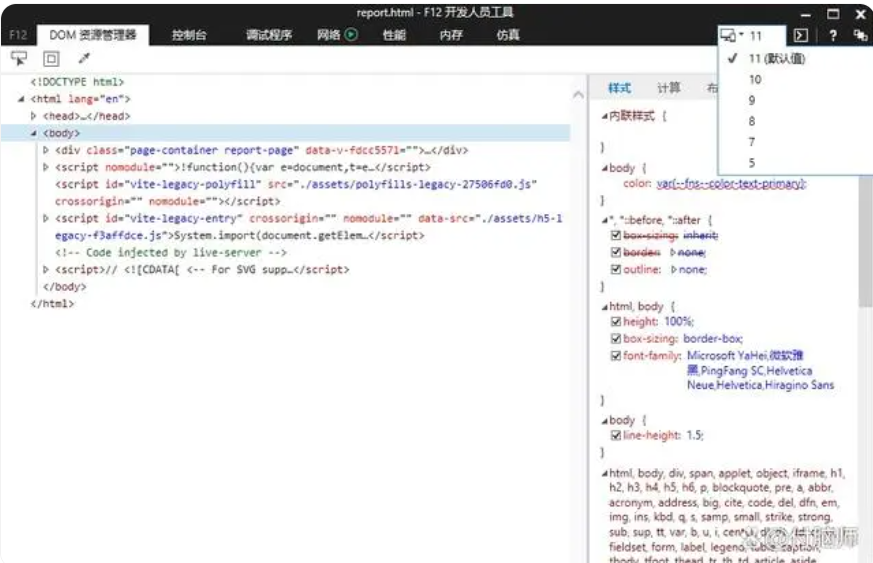Select document mode 8

[x=752, y=121]
